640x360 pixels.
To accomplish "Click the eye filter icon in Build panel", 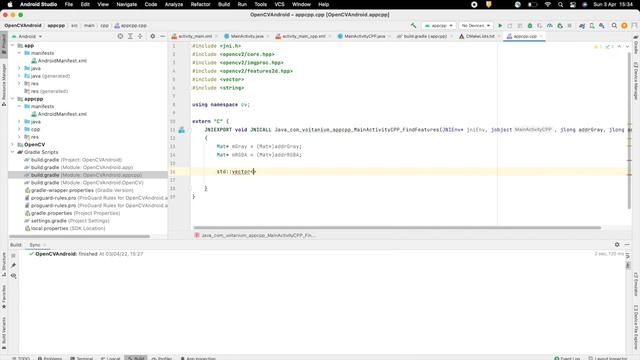I will pyautogui.click(x=13, y=276).
